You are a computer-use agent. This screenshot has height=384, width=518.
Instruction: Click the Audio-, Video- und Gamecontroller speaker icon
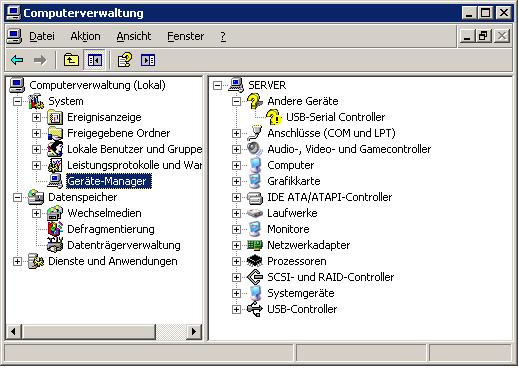(x=255, y=149)
